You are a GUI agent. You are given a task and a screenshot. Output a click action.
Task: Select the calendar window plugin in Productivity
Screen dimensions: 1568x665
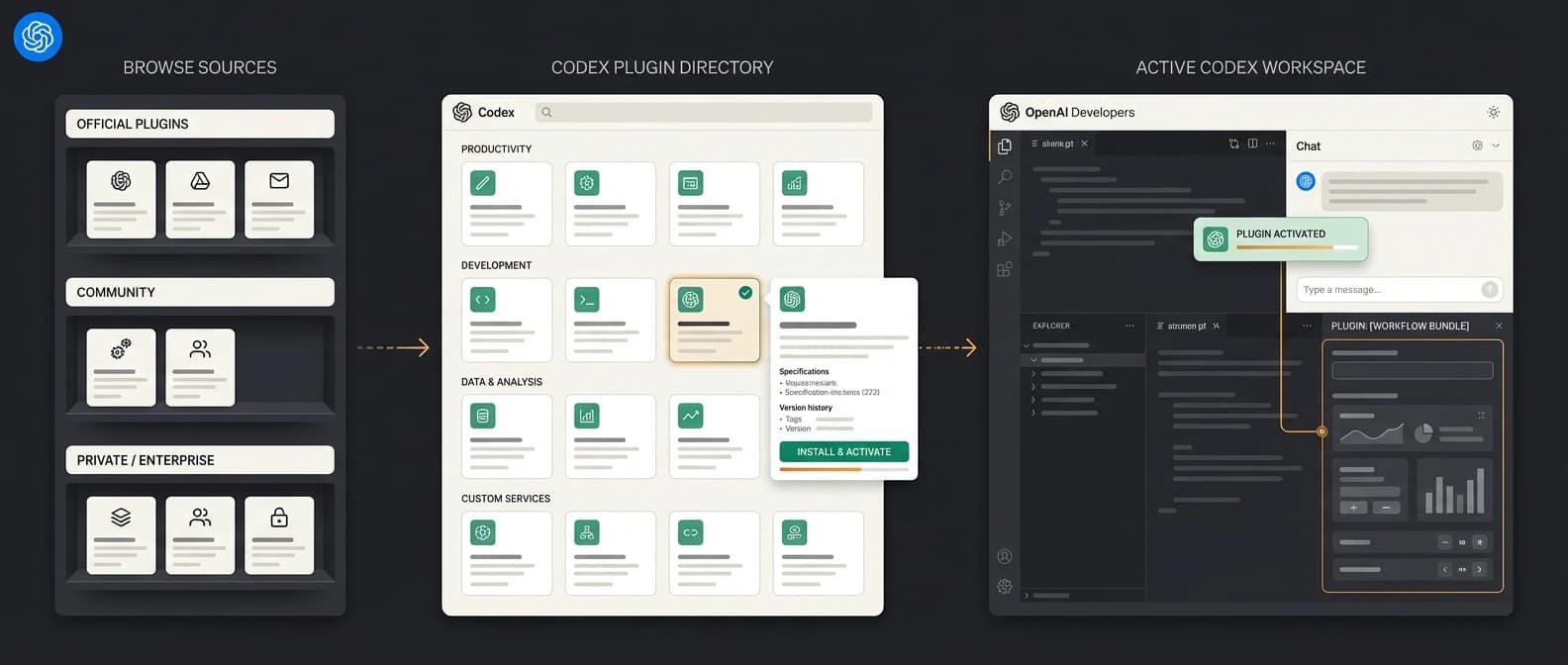coord(715,204)
